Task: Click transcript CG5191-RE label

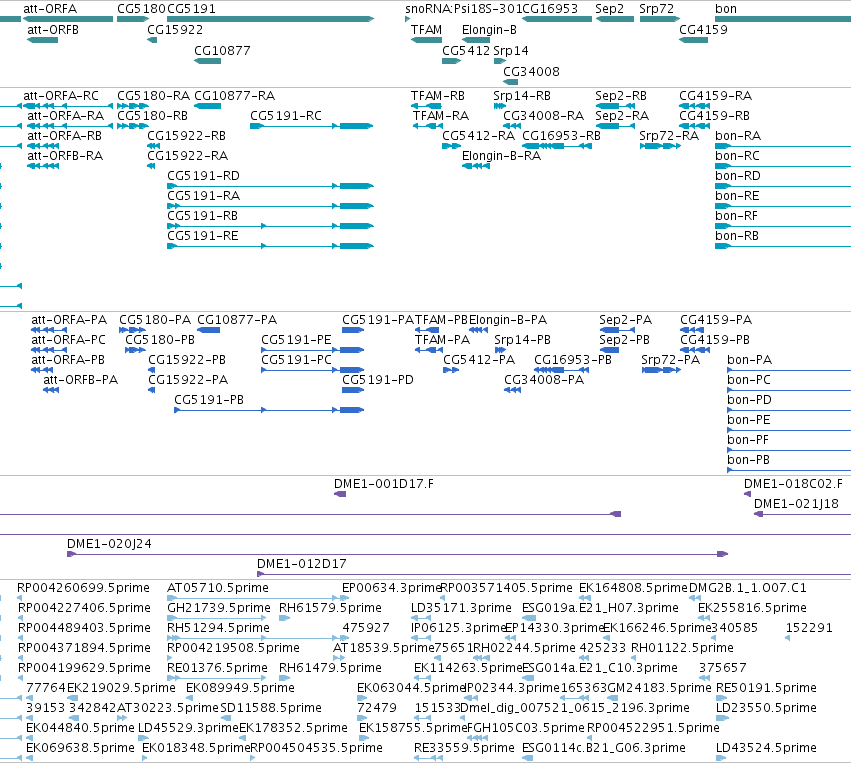Action: [x=202, y=236]
